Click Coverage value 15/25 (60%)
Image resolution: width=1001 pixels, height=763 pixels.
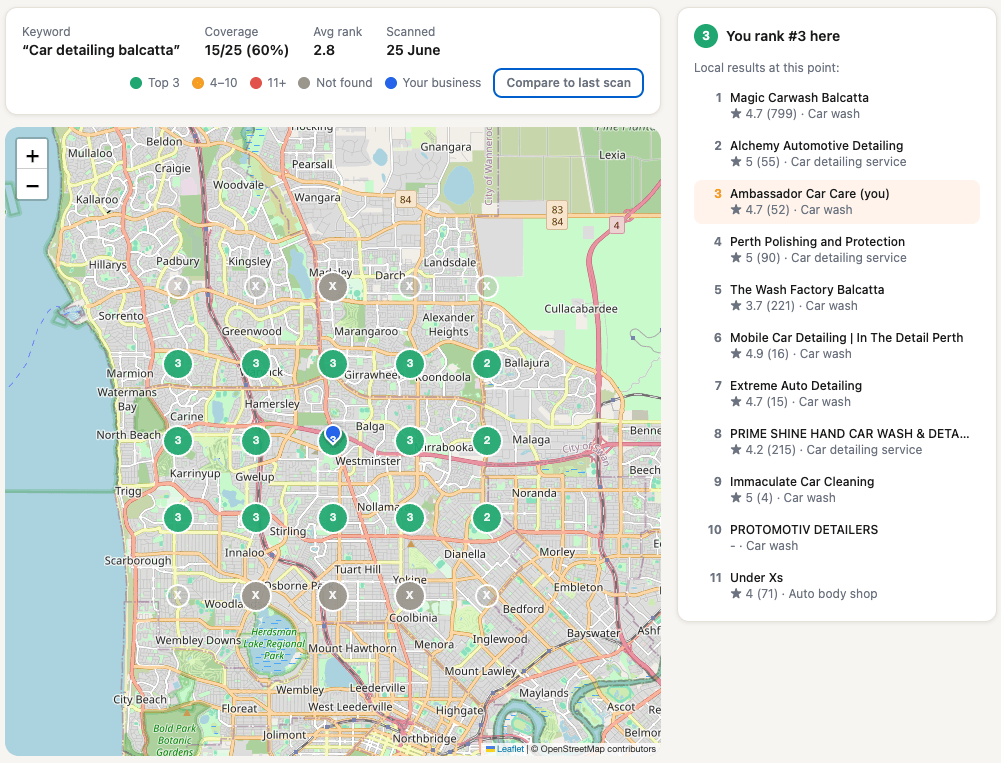click(x=246, y=50)
